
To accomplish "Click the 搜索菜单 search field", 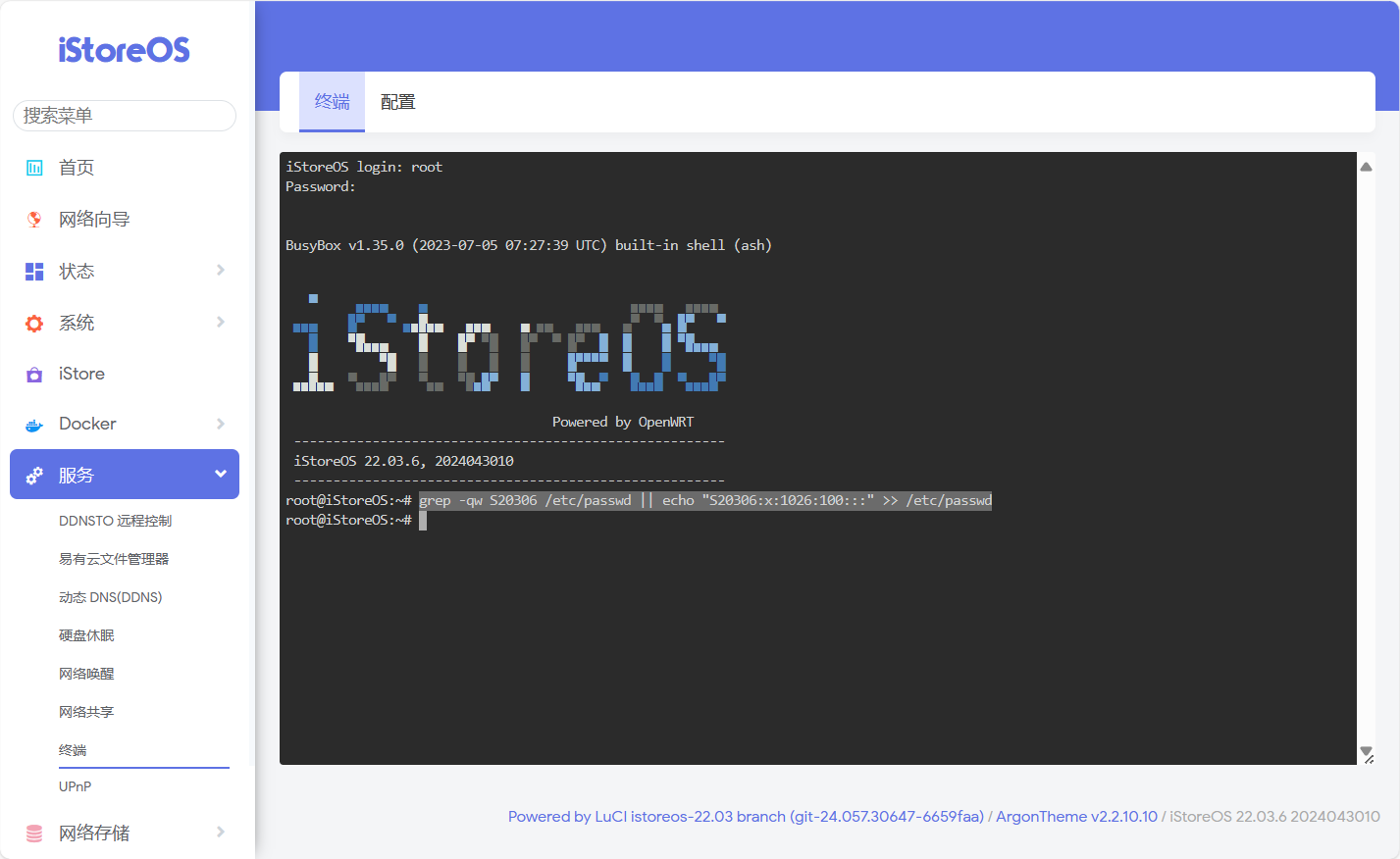I will point(125,116).
